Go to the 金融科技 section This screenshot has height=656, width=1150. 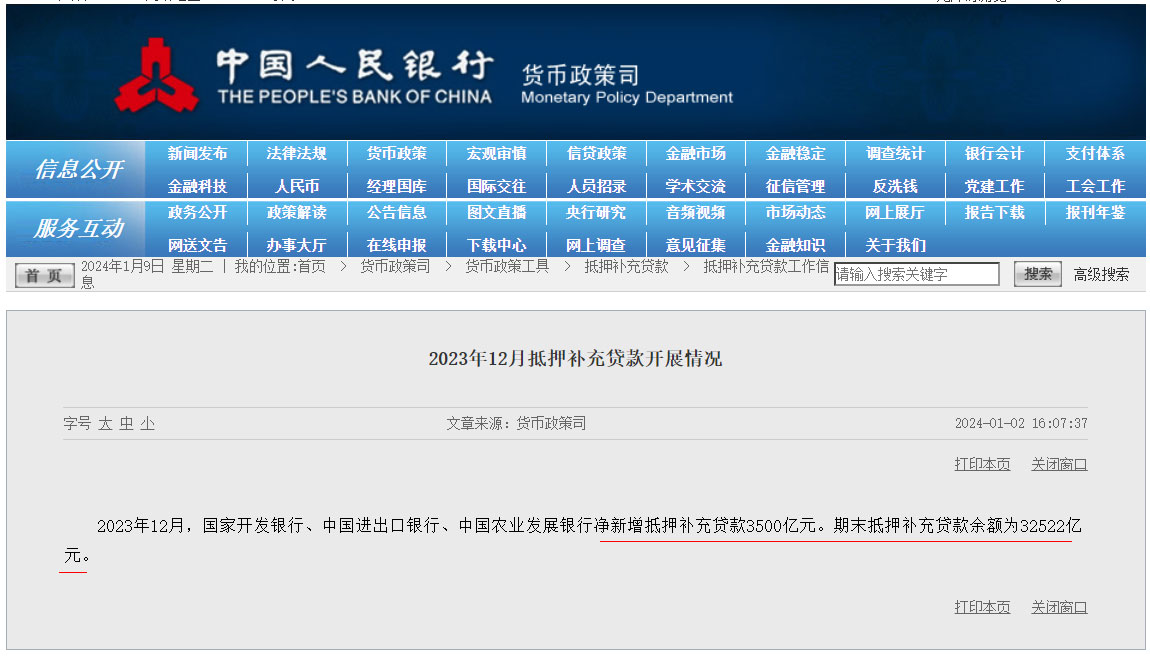click(x=197, y=186)
